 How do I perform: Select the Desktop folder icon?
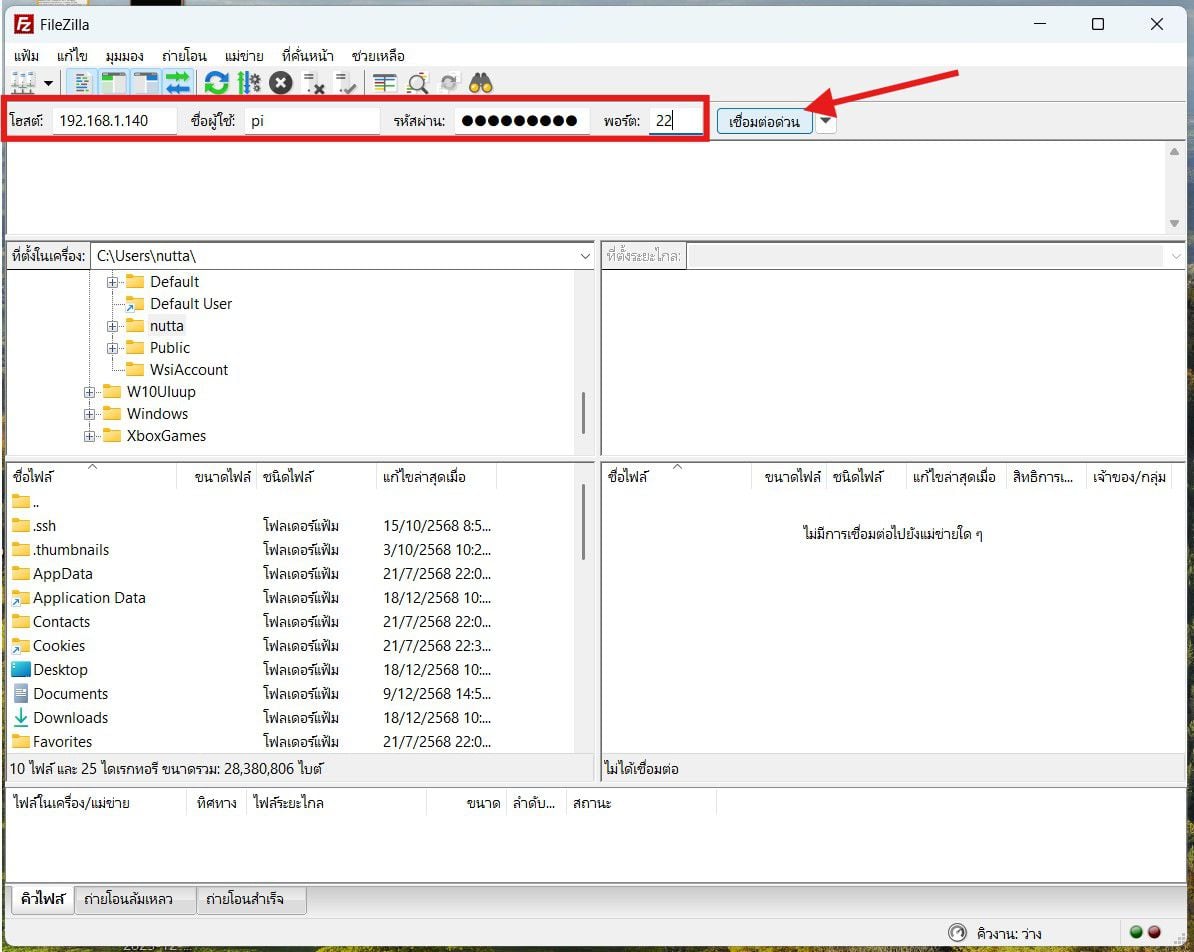click(21, 669)
